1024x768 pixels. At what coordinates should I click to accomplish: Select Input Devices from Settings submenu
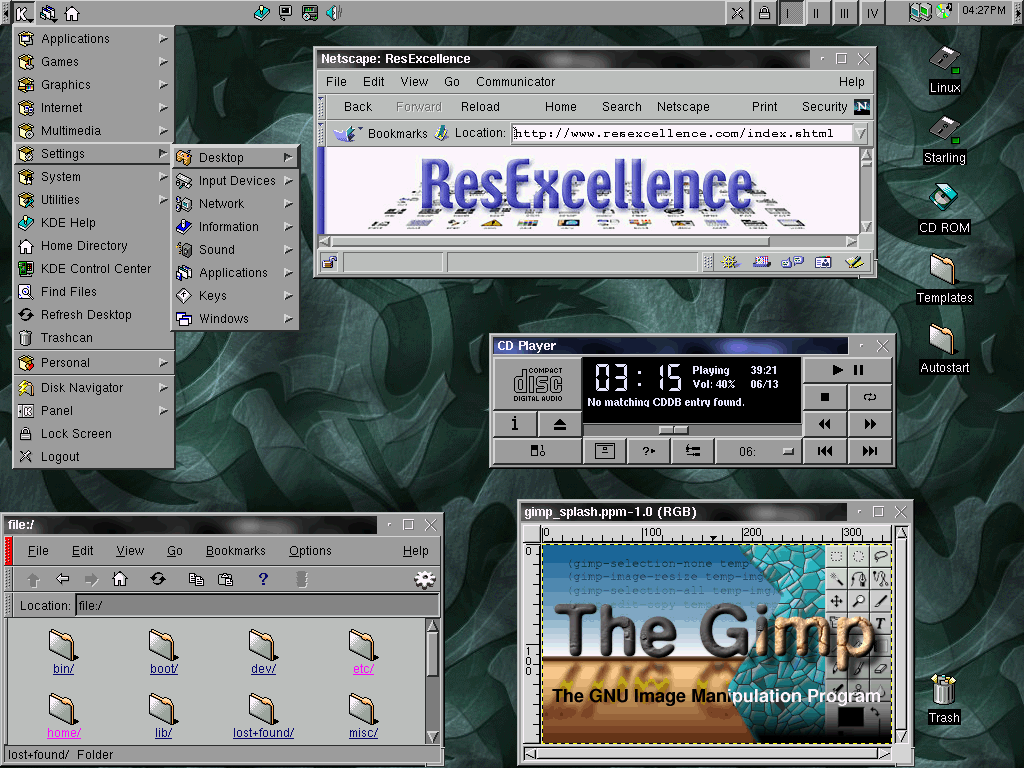[236, 181]
